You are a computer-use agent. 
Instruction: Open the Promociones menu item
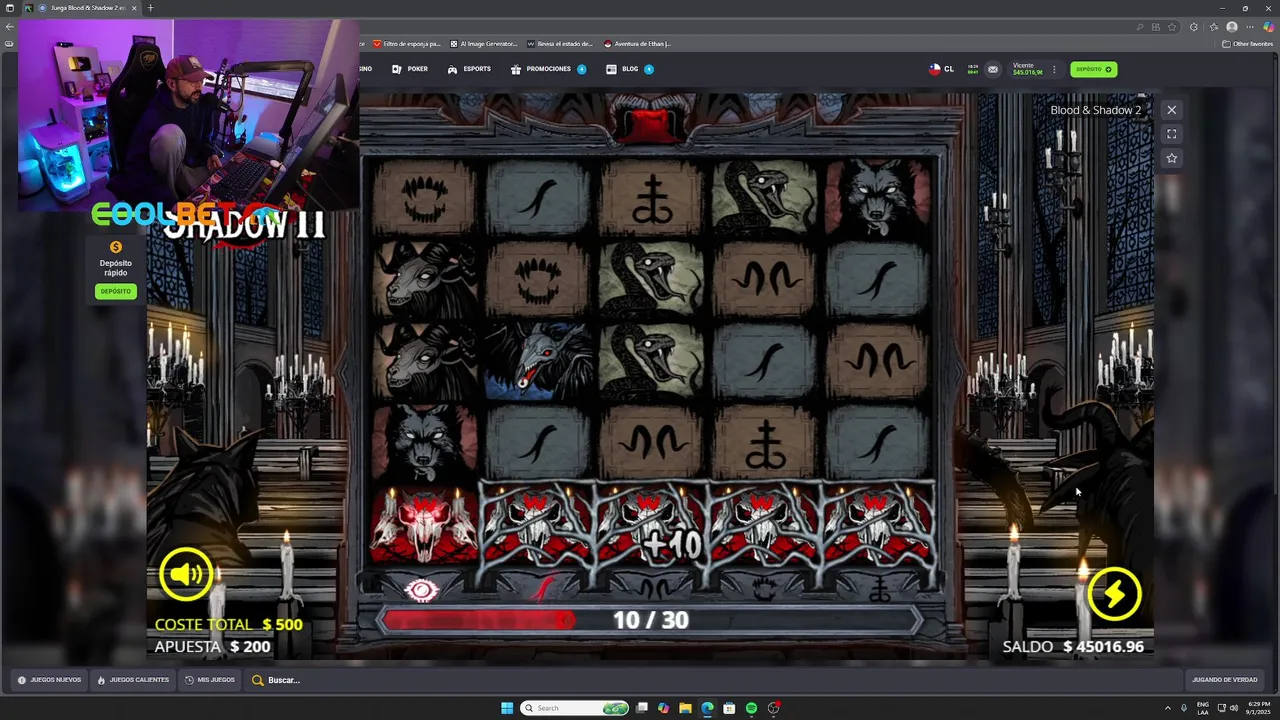(x=548, y=69)
